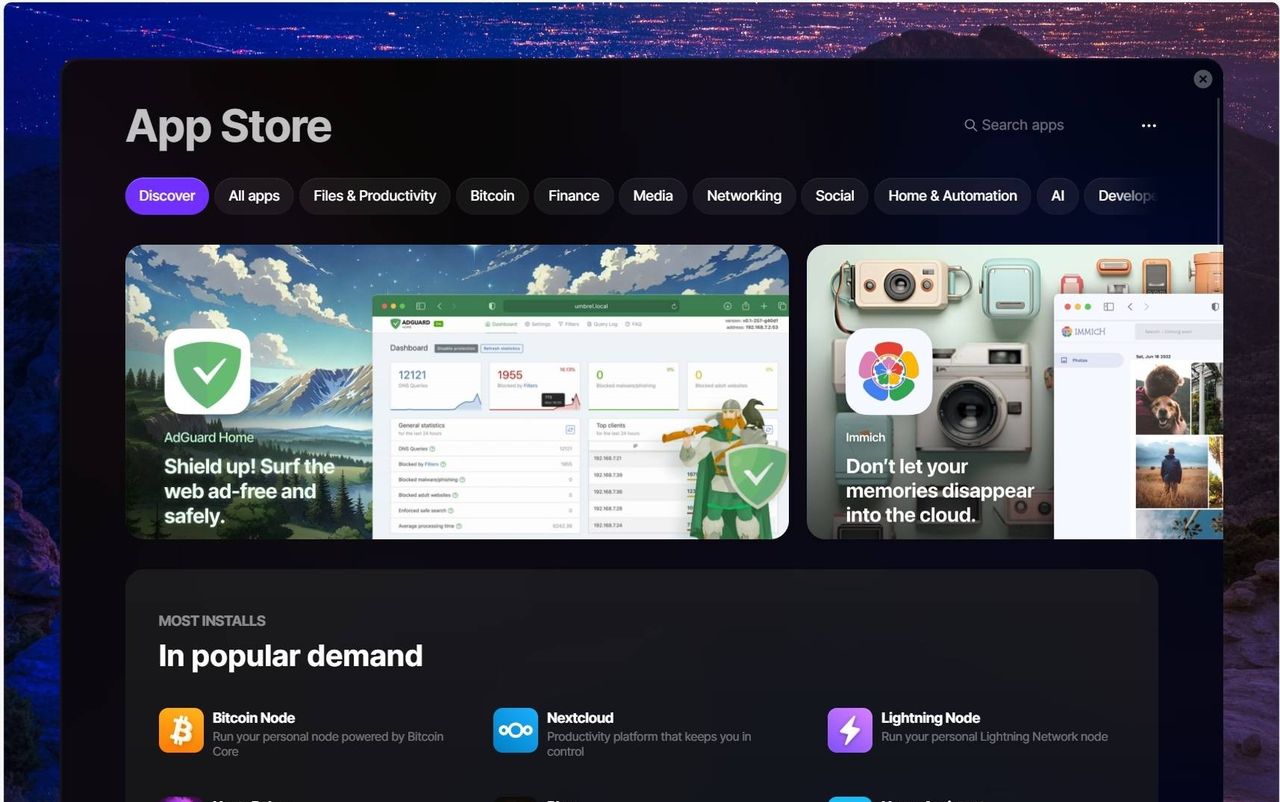1280x802 pixels.
Task: Close the App Store dialog
Action: pos(1203,79)
